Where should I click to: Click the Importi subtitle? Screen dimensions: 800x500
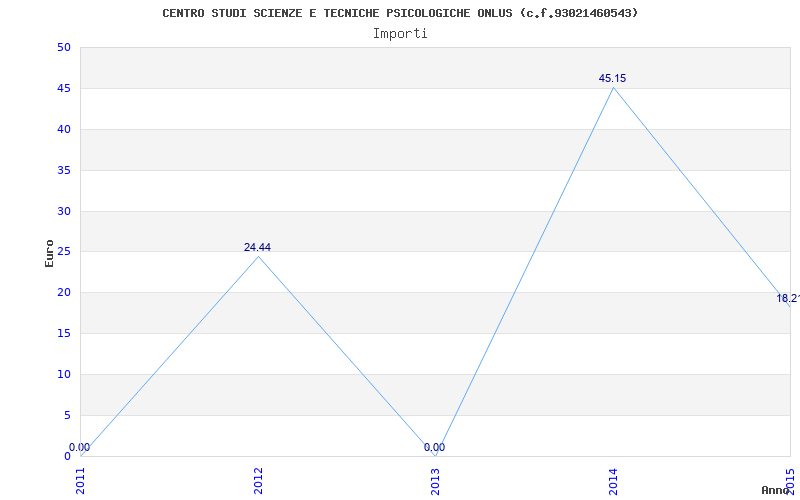tap(400, 34)
